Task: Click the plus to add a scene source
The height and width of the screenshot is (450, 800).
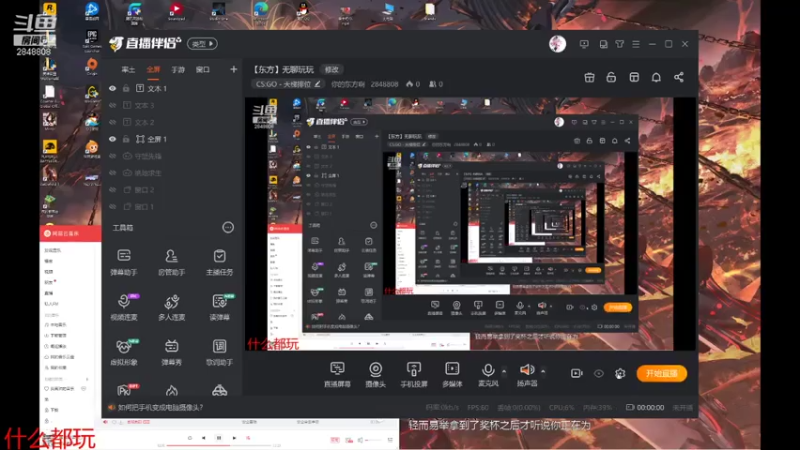Action: (x=233, y=69)
